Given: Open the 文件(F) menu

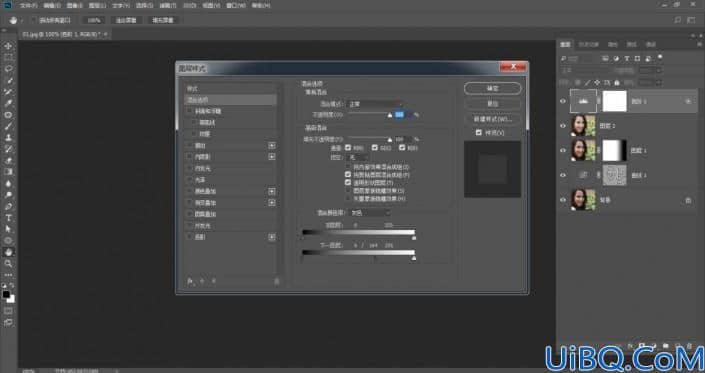Looking at the screenshot, I should point(29,6).
